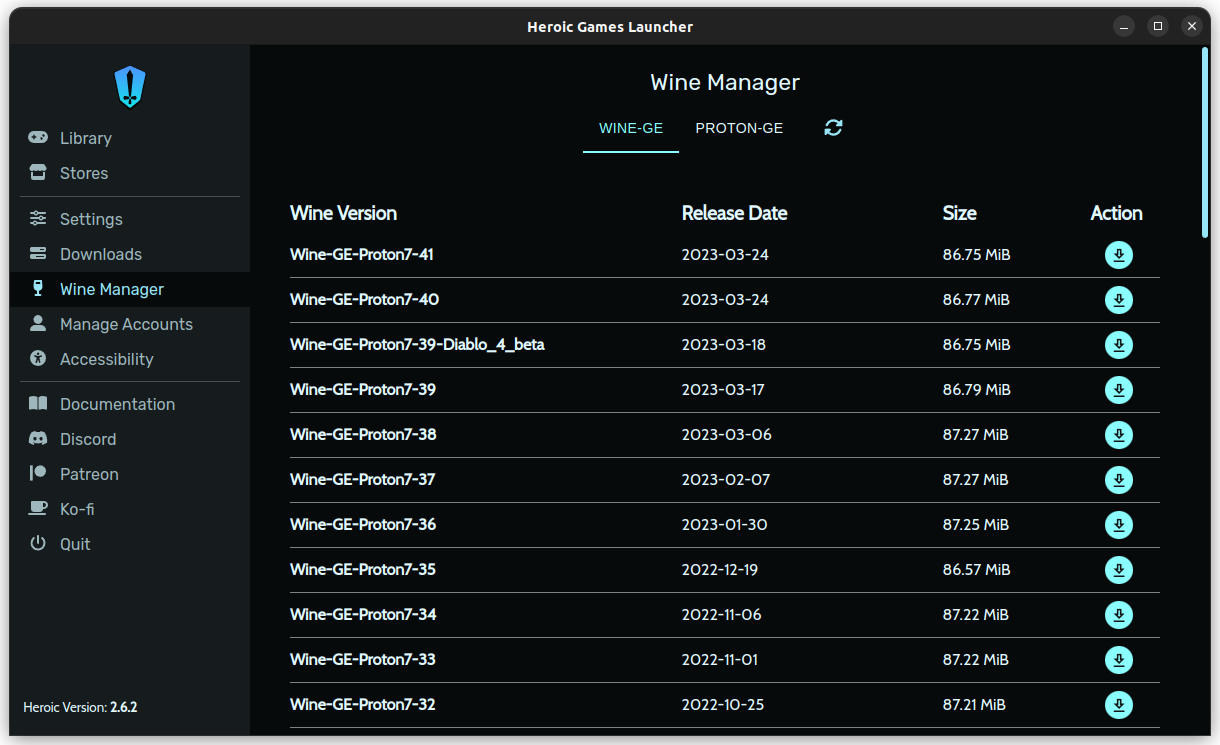1220x745 pixels.
Task: Click the vertical scrollbar thumb
Action: click(x=1205, y=142)
